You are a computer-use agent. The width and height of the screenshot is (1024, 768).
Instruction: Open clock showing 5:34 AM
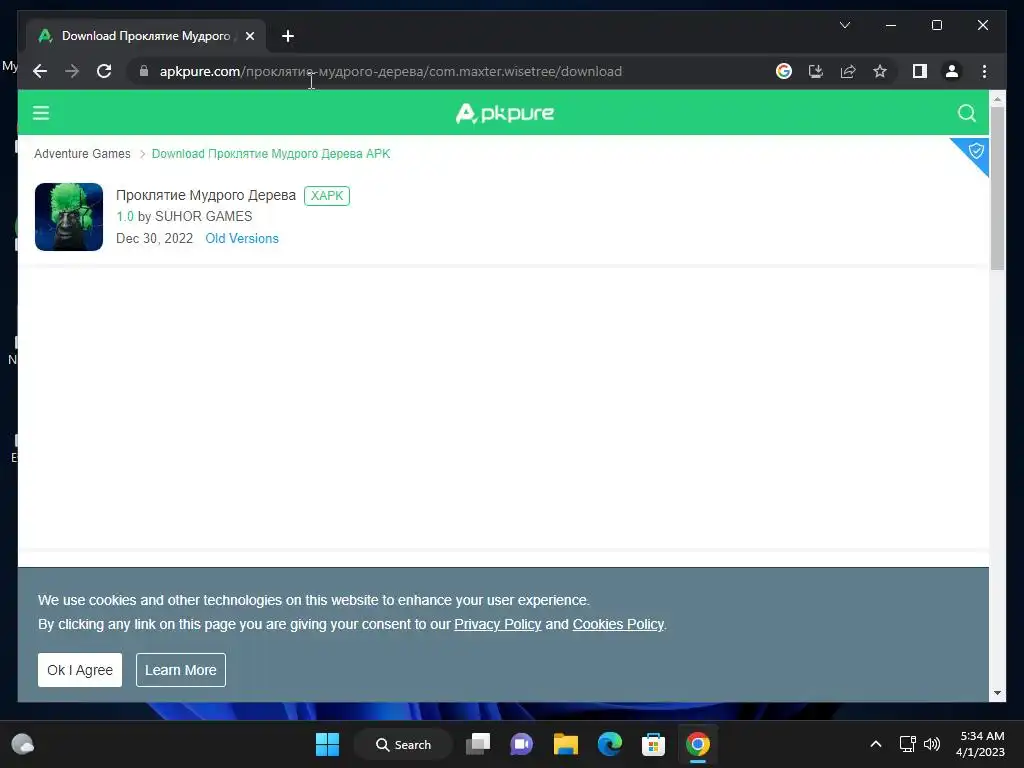(x=980, y=744)
